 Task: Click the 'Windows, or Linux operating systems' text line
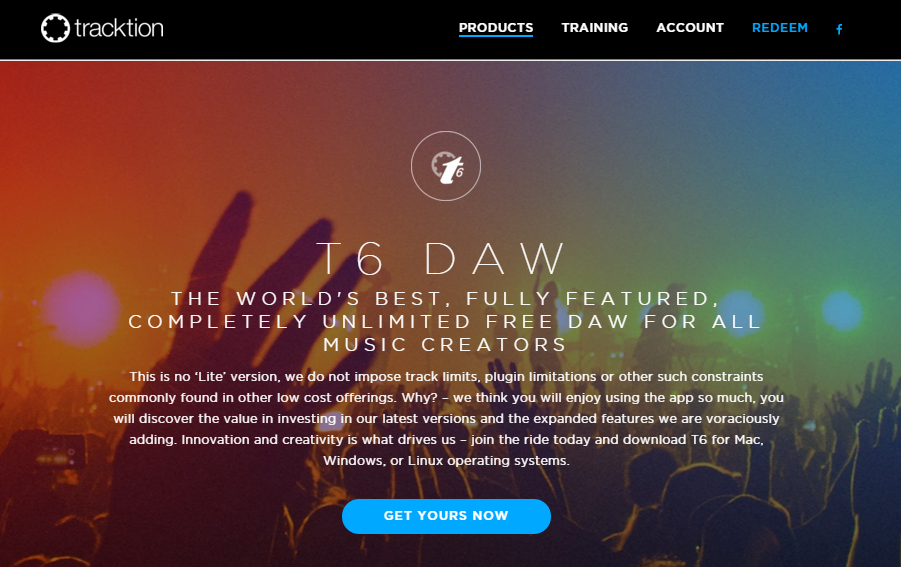(x=446, y=461)
